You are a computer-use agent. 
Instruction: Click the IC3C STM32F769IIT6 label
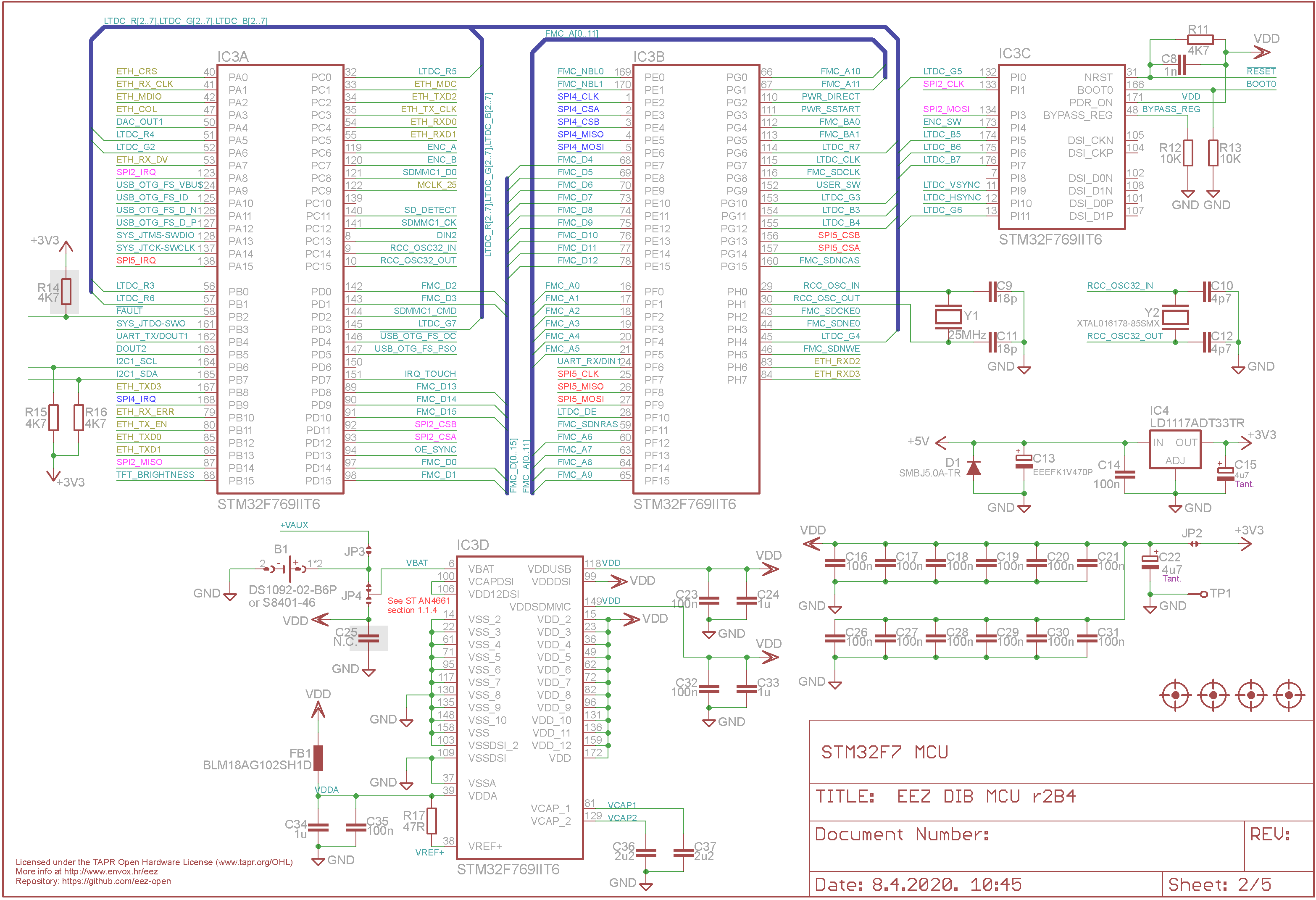pos(1050,239)
